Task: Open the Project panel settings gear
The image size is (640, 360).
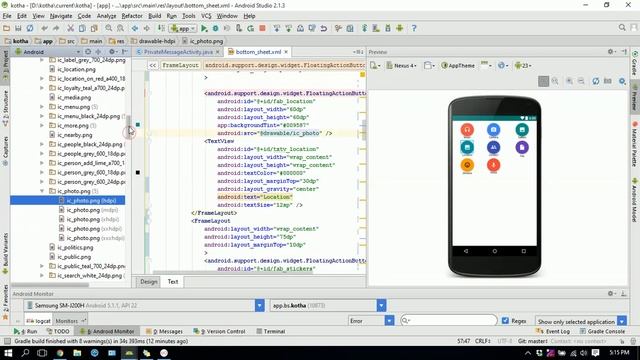Action: pyautogui.click(x=112, y=52)
